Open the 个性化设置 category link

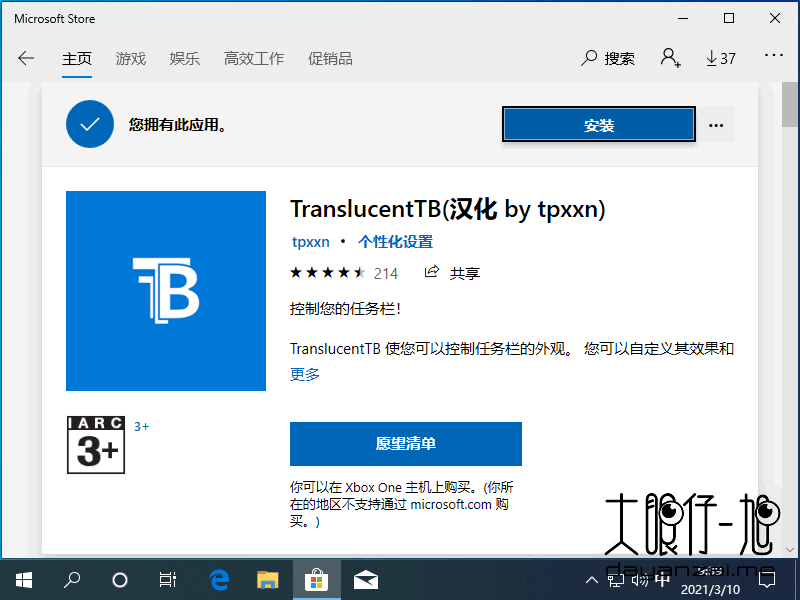click(x=395, y=242)
